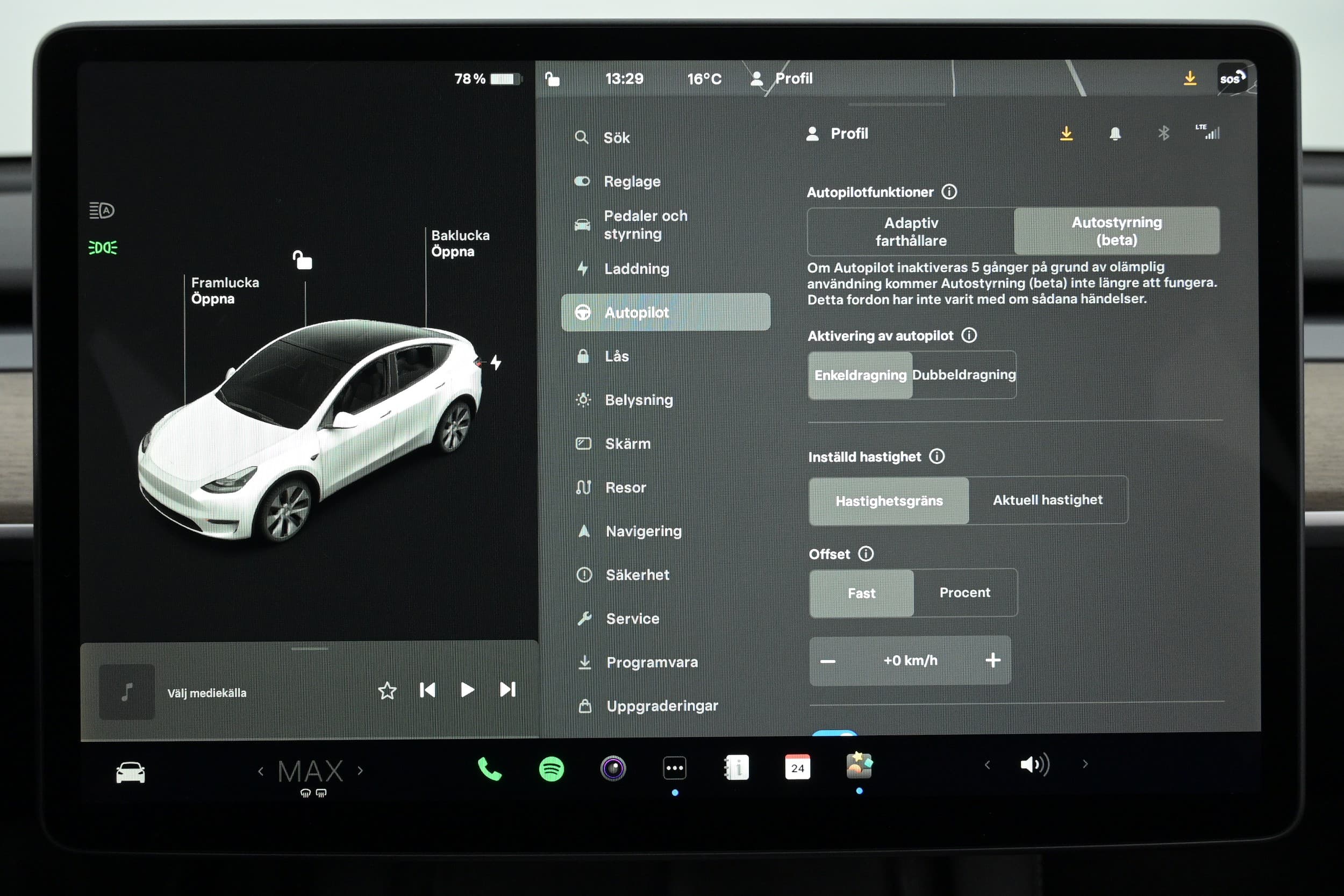Open notifications bell icon

click(1115, 134)
